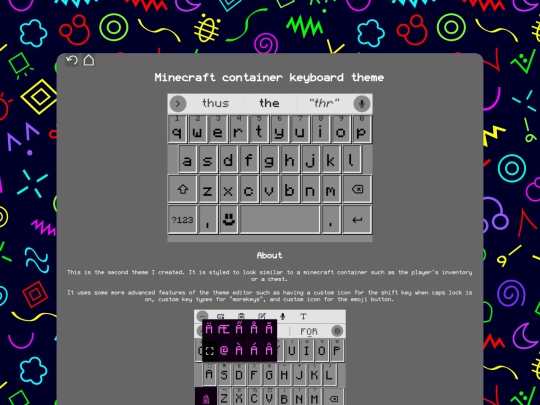Tap the lowercase t key

[259, 129]
